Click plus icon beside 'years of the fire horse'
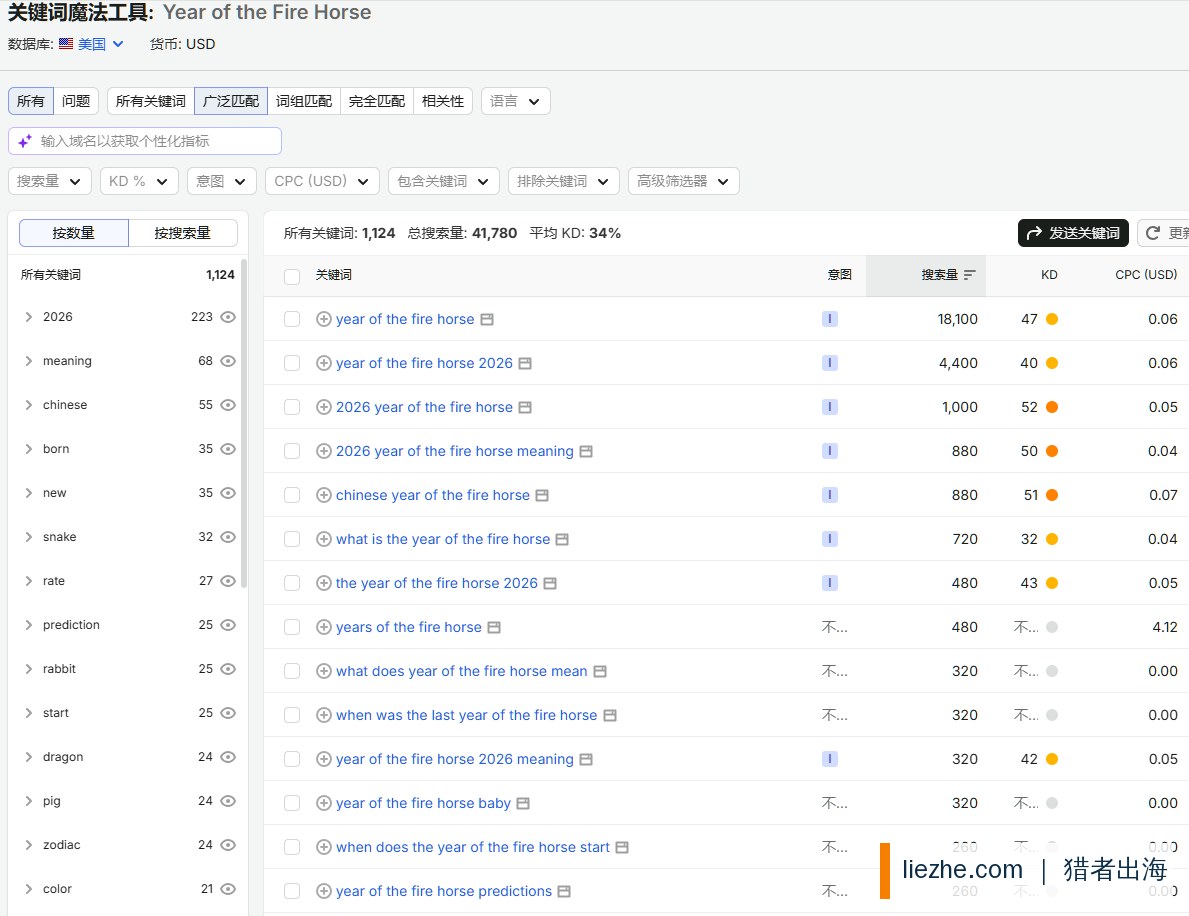 [x=324, y=627]
